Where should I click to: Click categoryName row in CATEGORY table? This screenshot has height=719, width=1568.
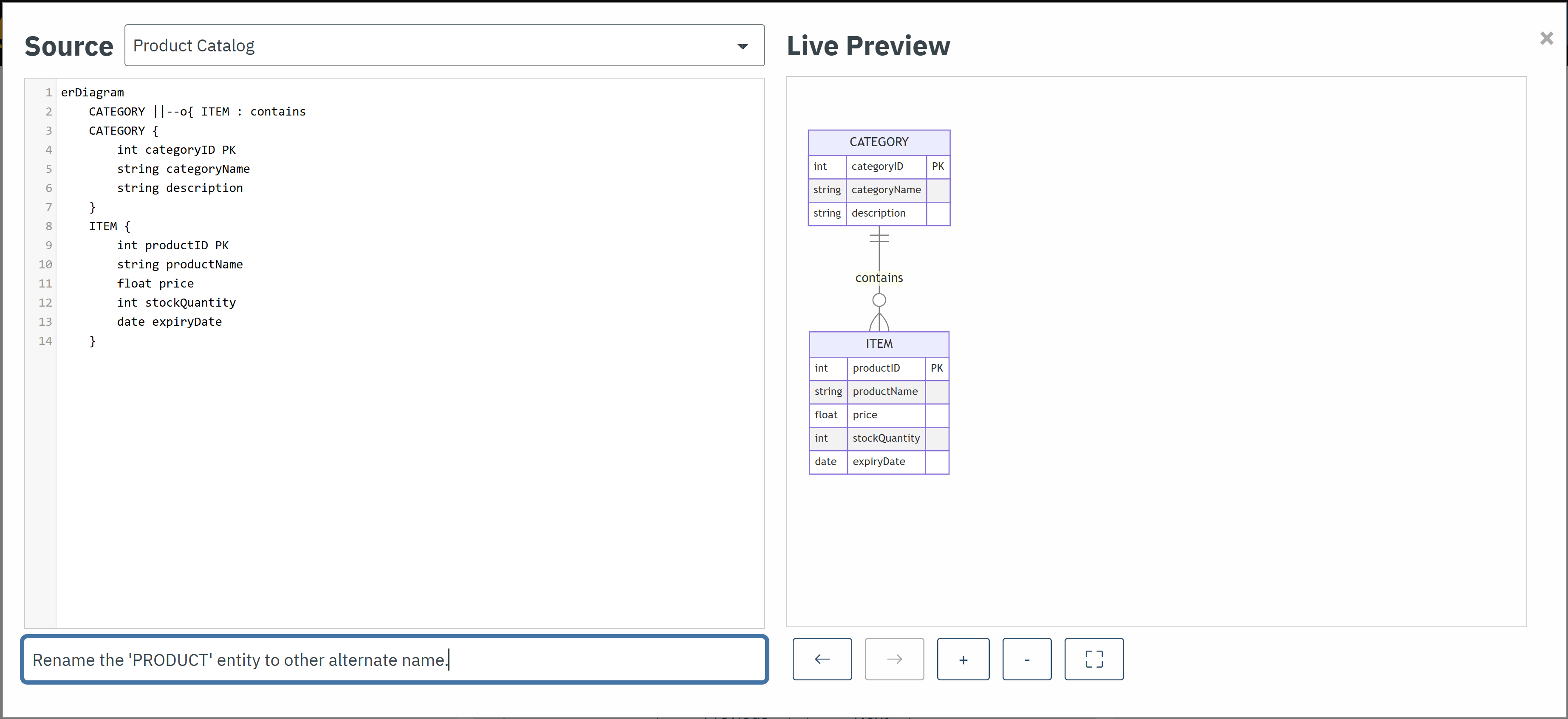tap(885, 190)
